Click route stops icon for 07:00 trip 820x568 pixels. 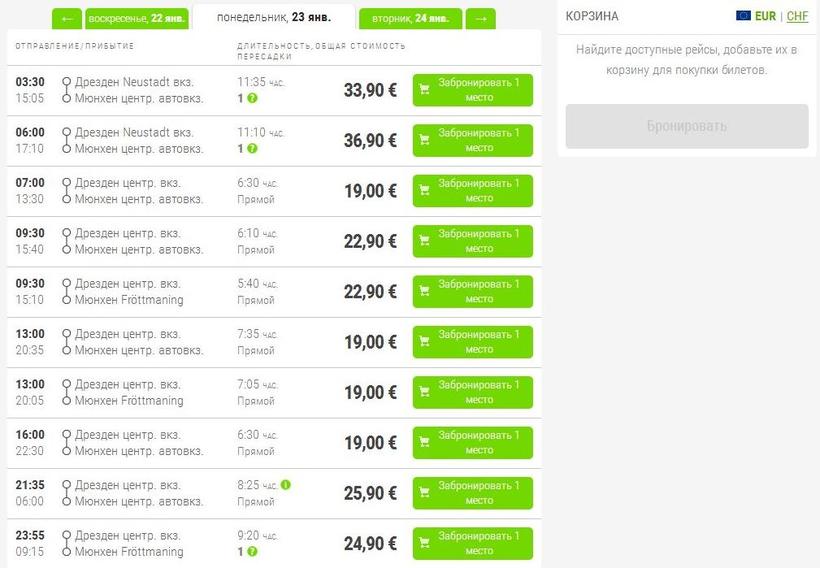tap(66, 191)
